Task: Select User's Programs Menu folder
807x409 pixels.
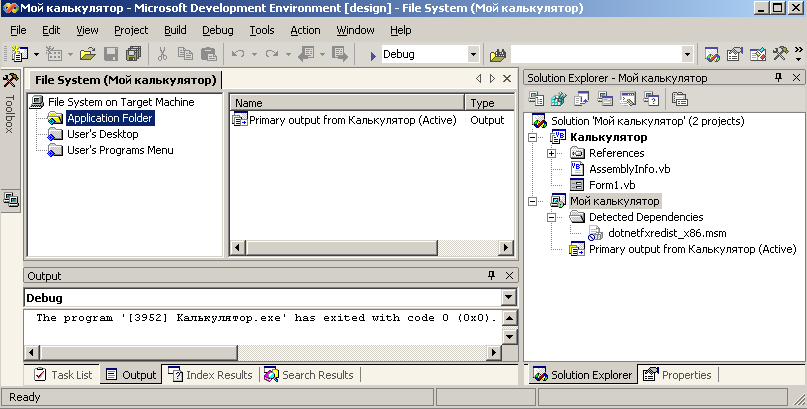Action: click(120, 150)
